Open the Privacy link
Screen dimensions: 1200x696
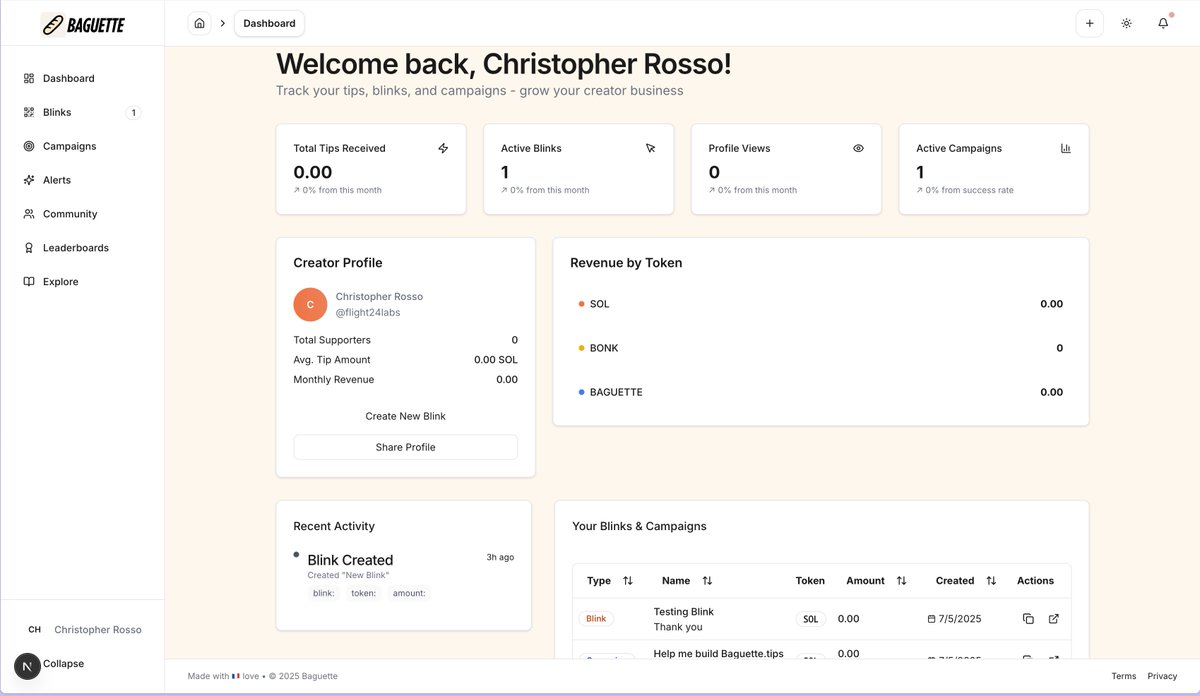1163,676
